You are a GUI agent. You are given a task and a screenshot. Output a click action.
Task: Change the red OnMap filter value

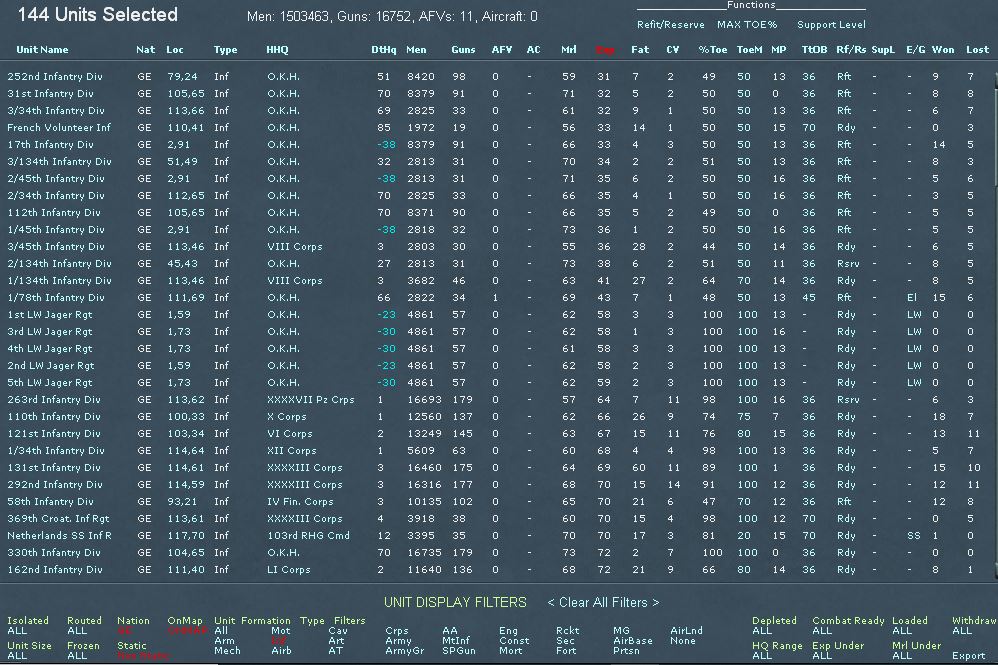point(187,631)
